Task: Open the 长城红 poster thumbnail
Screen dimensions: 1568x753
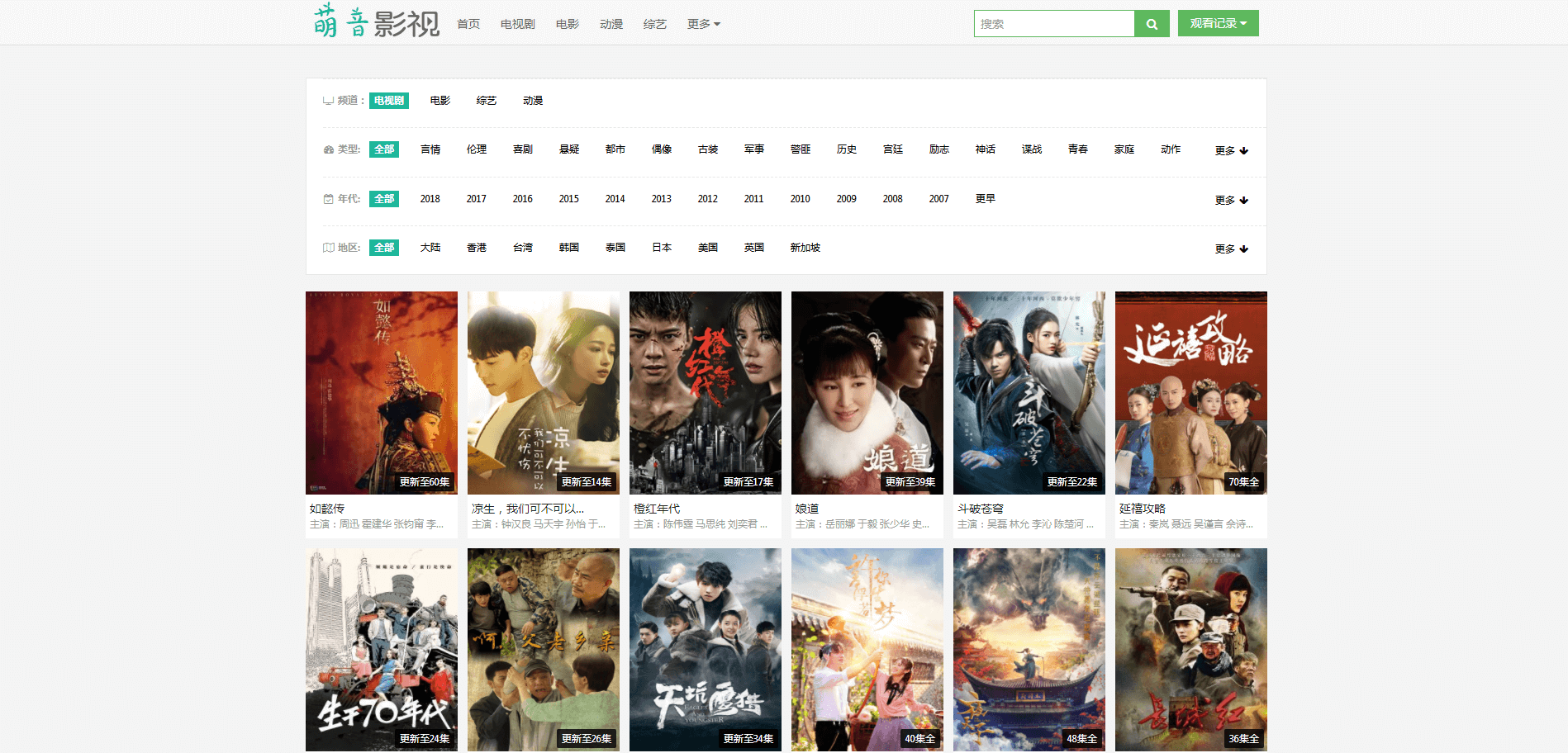Action: coord(1191,650)
